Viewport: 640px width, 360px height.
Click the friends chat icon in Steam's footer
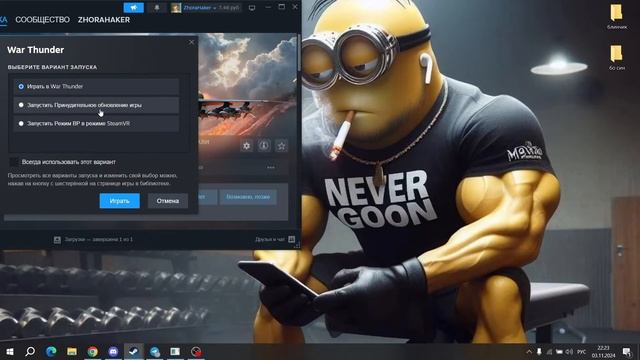coord(291,239)
